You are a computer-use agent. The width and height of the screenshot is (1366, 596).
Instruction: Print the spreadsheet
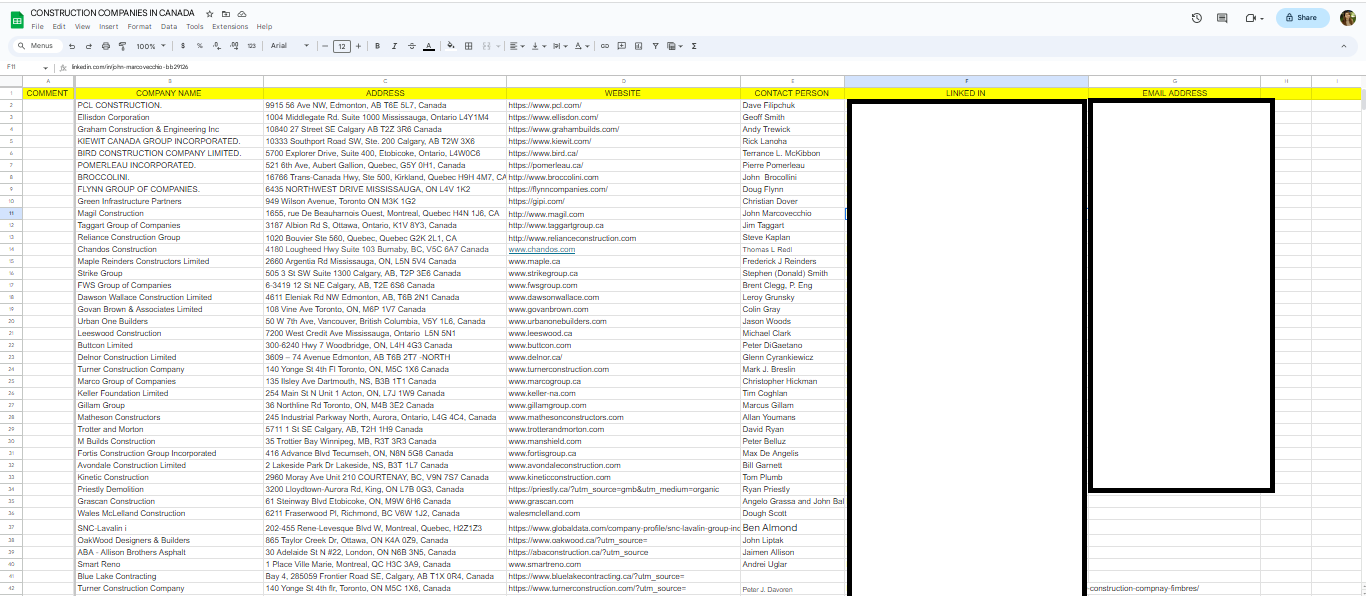tap(106, 46)
